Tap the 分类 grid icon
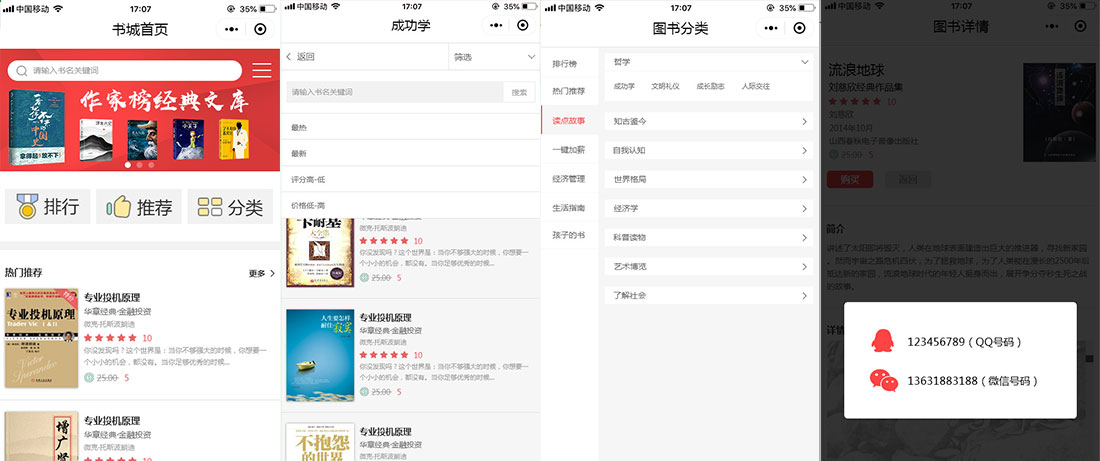Image resolution: width=1100 pixels, height=461 pixels. click(x=210, y=208)
